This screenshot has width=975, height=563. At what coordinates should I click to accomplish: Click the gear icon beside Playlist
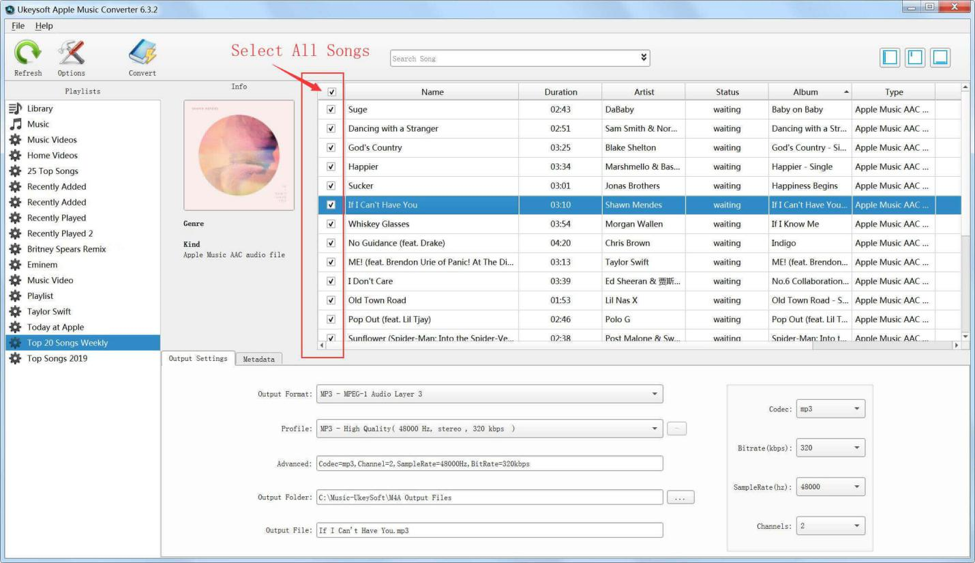16,295
